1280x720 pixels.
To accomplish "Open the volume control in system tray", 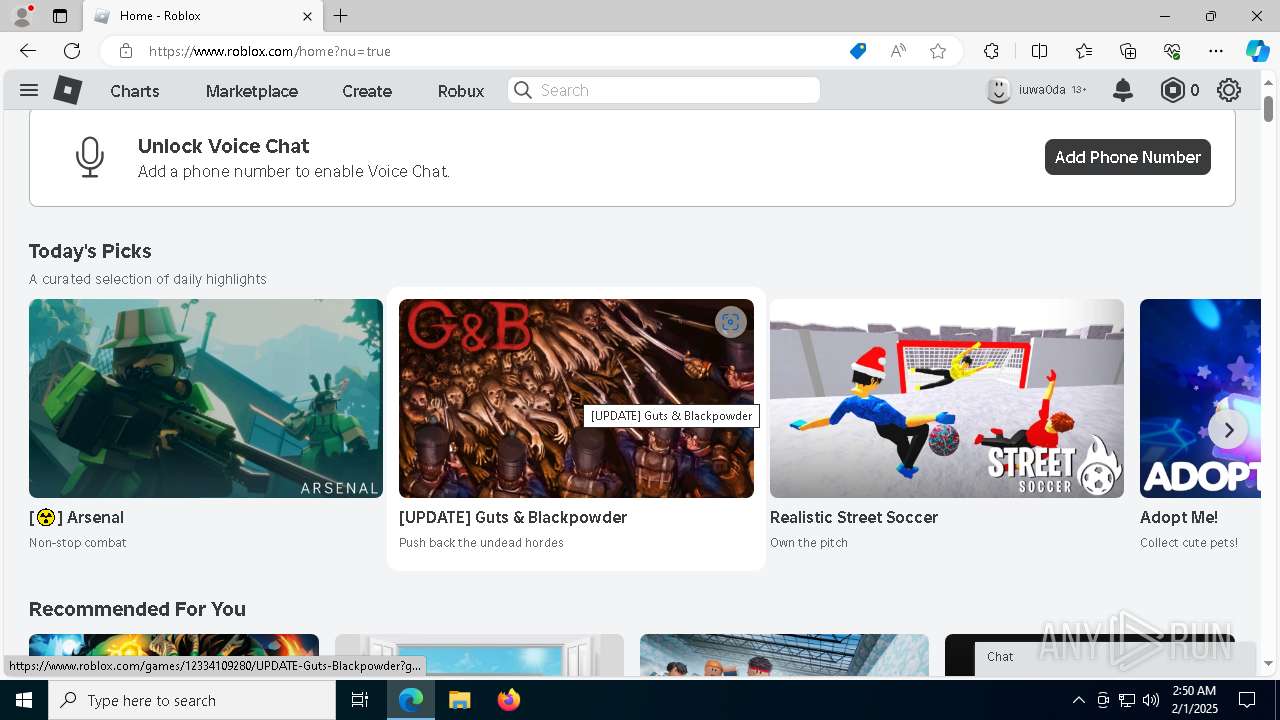I will (x=1151, y=700).
